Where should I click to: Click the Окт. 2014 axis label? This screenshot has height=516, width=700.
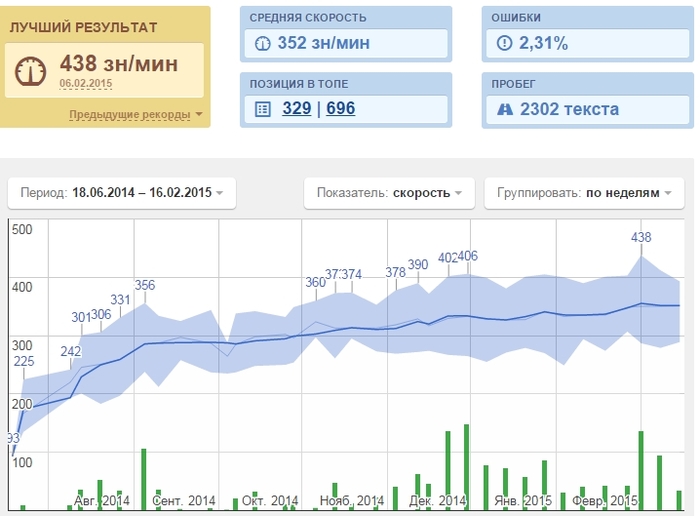[270, 501]
